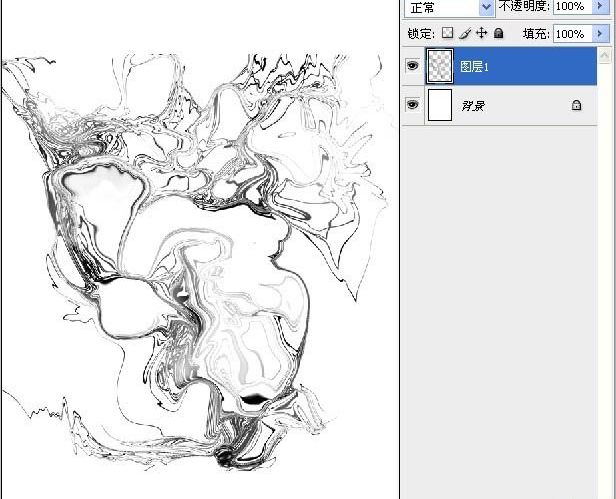Hide 背景 layer with eye icon

click(412, 105)
